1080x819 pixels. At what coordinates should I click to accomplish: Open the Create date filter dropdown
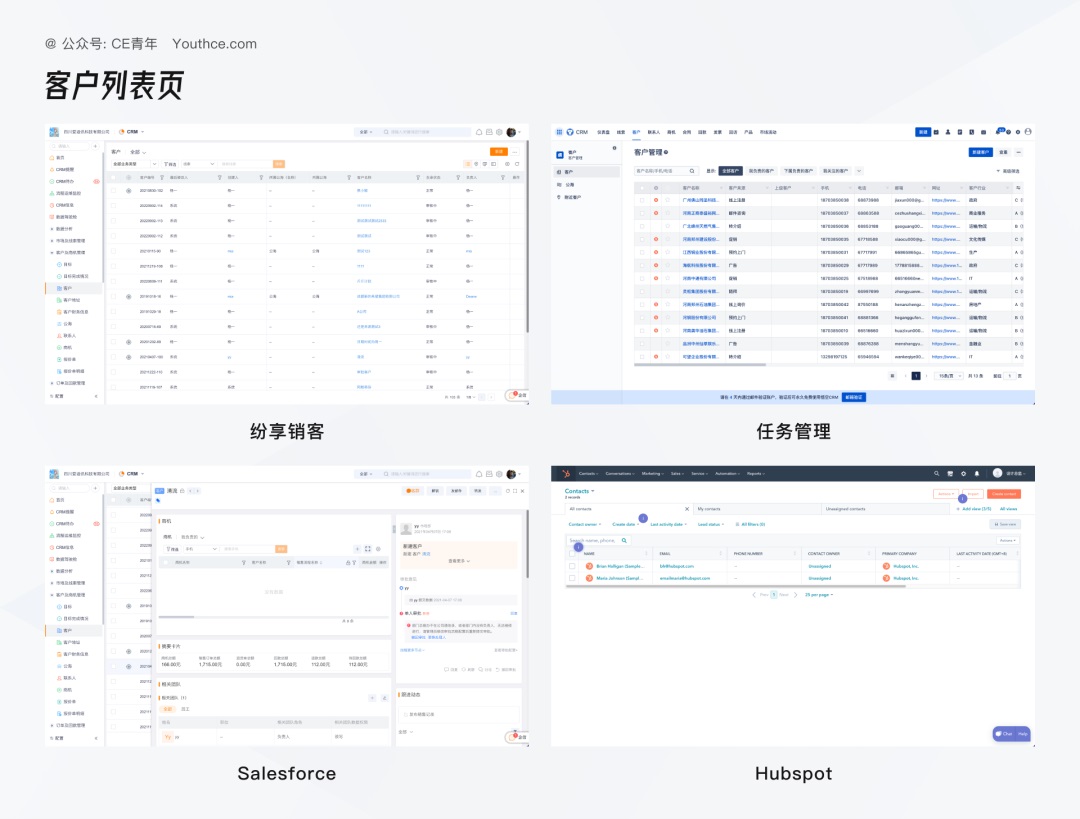[x=625, y=525]
